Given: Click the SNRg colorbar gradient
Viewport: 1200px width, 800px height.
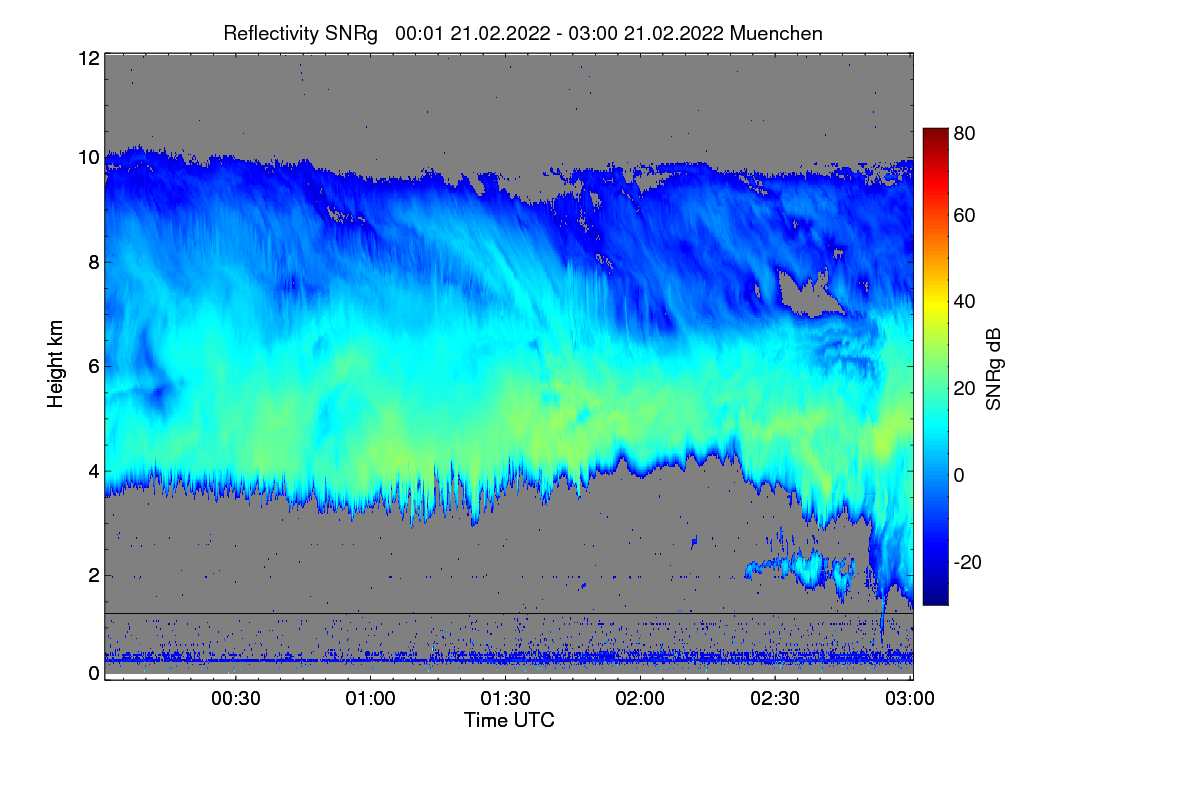Looking at the screenshot, I should 935,366.
